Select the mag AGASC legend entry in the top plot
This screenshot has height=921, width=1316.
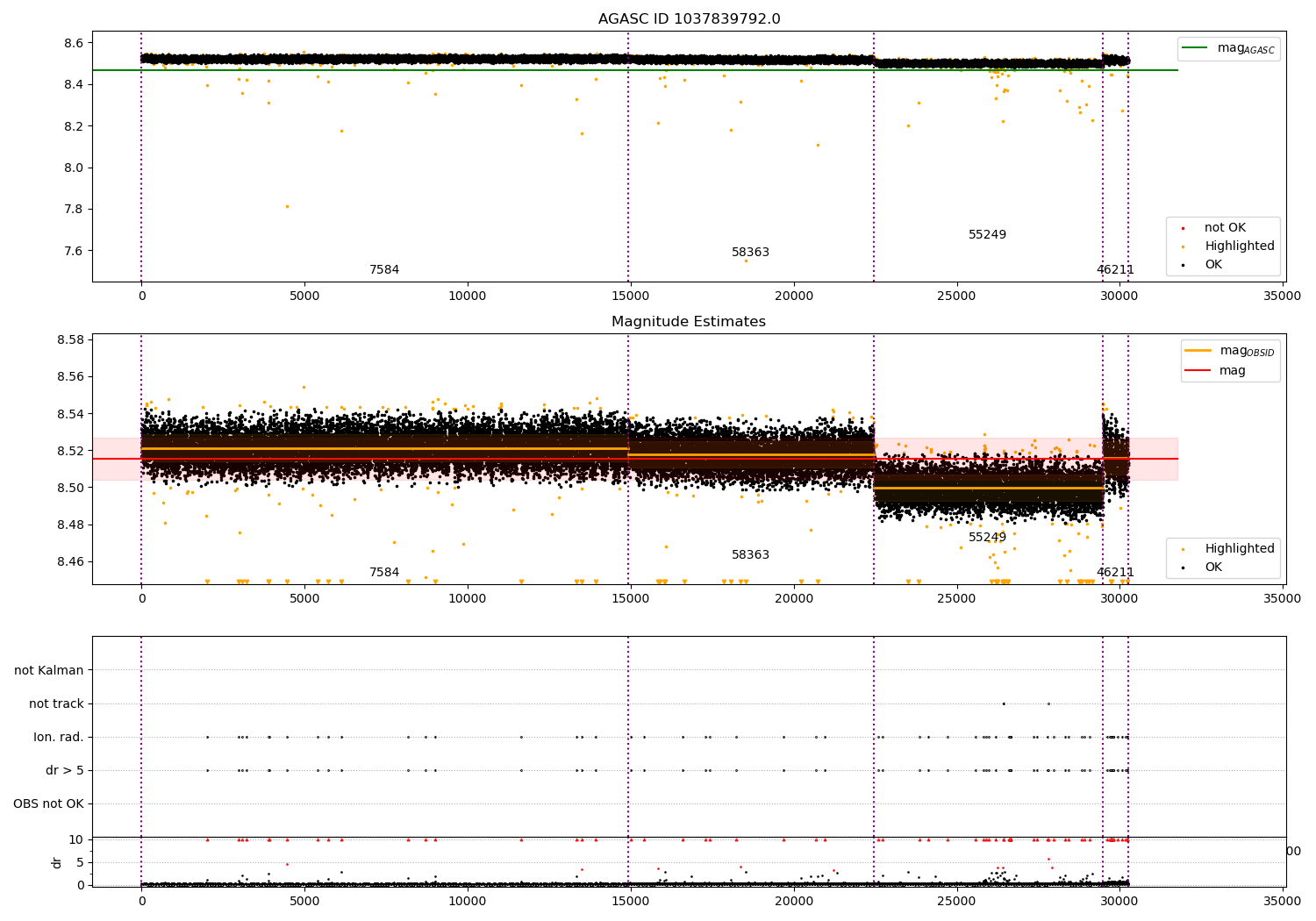point(1228,49)
